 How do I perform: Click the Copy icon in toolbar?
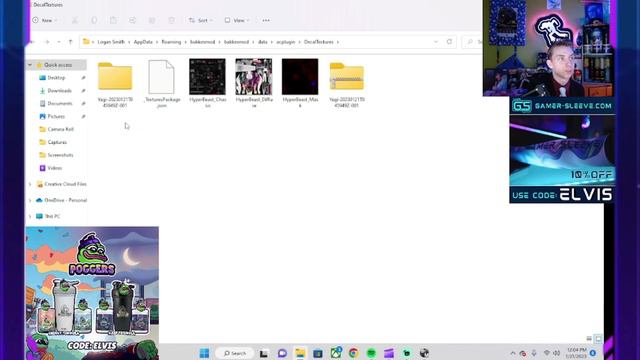pos(94,20)
